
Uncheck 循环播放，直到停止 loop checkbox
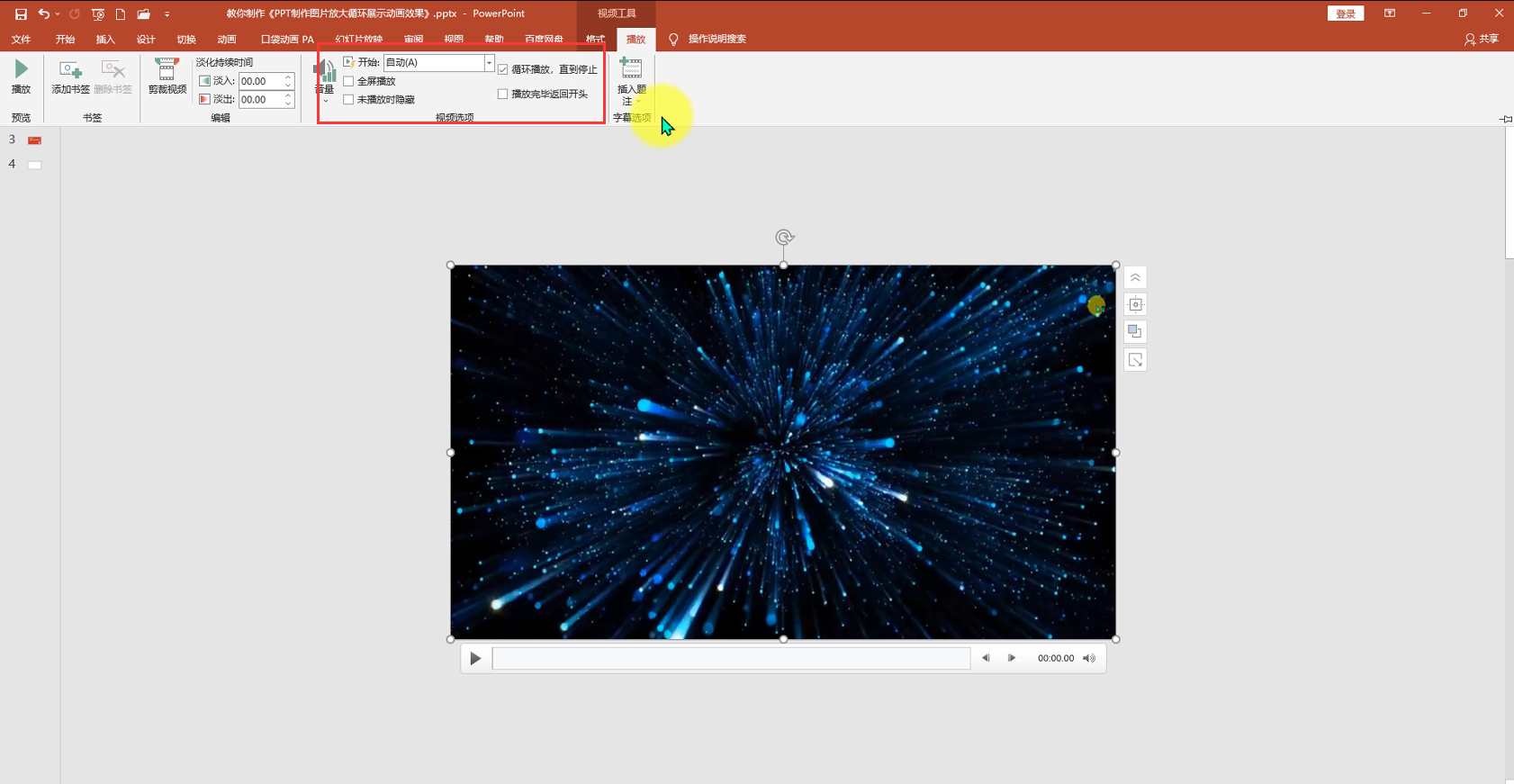(x=503, y=69)
